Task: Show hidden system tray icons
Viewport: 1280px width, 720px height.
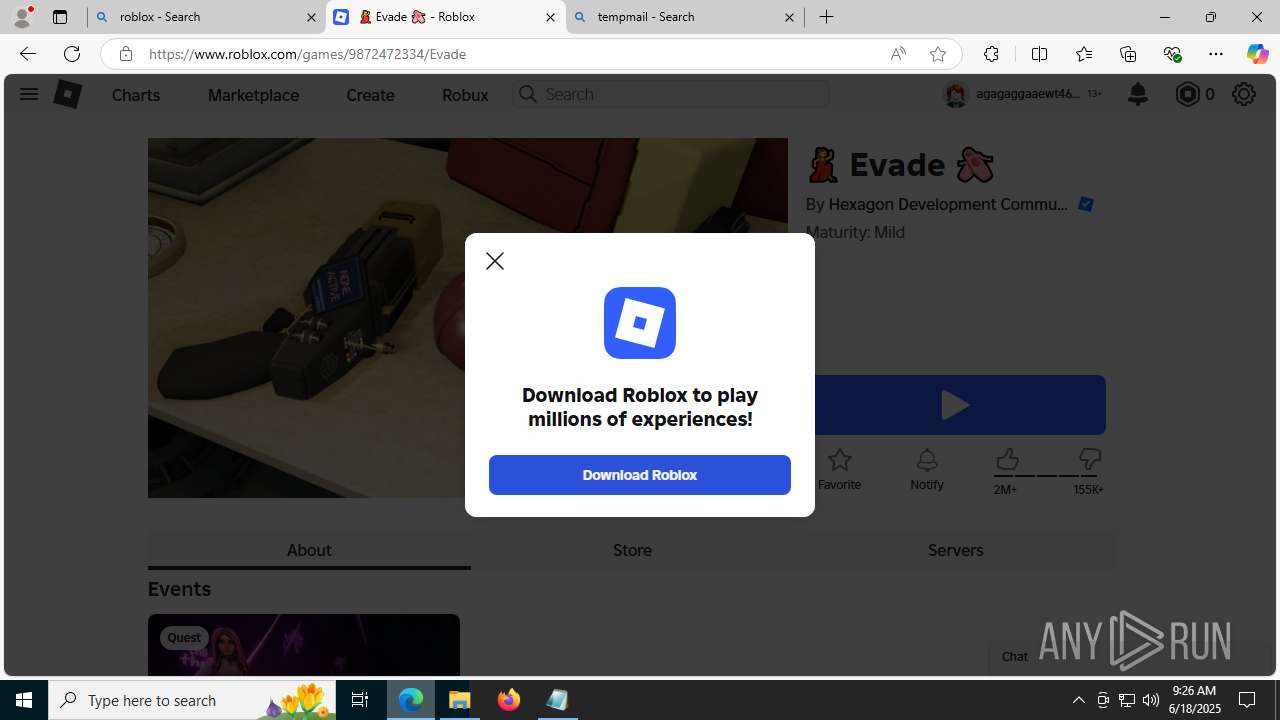Action: [1078, 700]
